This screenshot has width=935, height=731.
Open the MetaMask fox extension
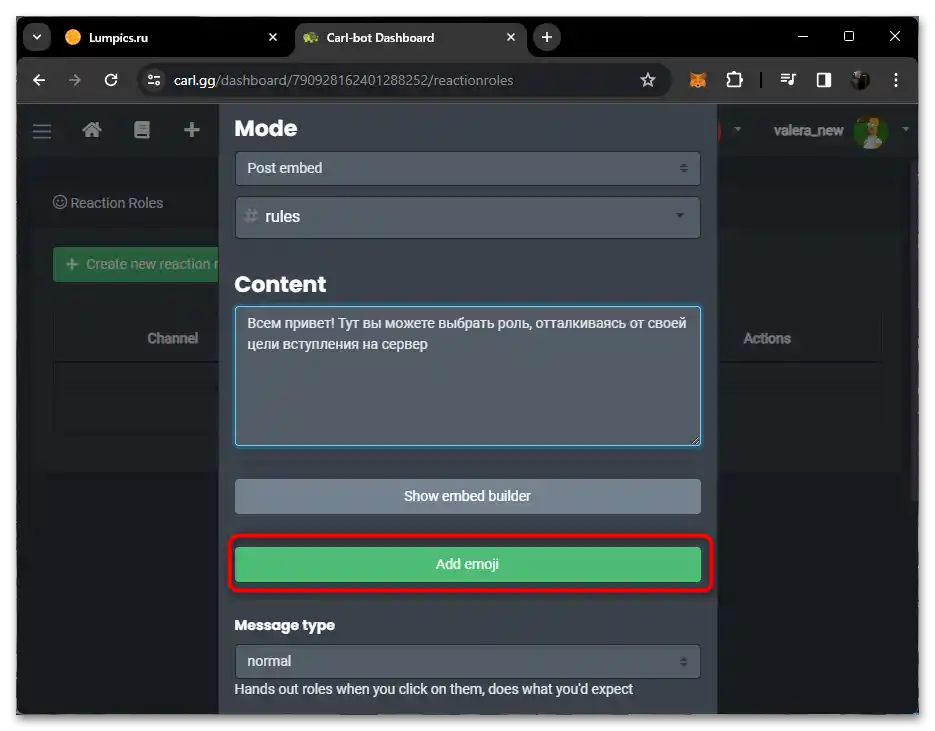pos(698,80)
